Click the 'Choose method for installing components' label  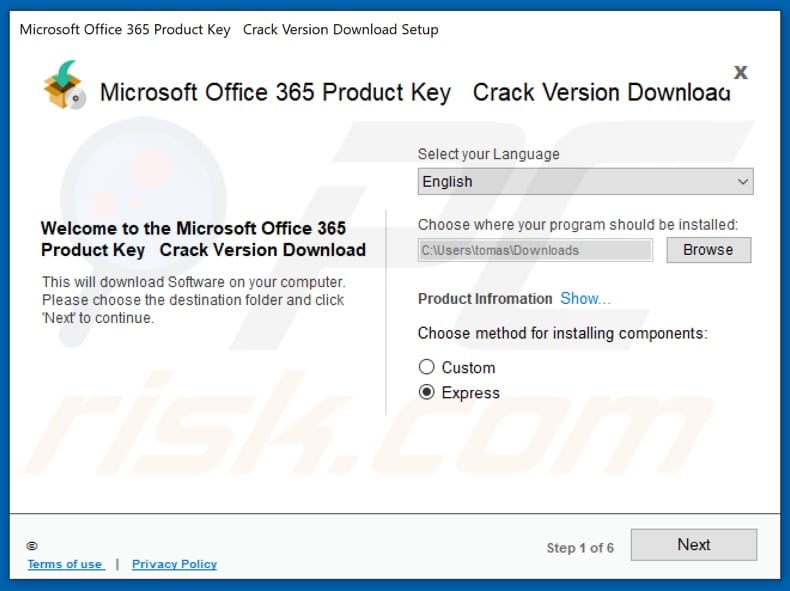click(x=562, y=333)
